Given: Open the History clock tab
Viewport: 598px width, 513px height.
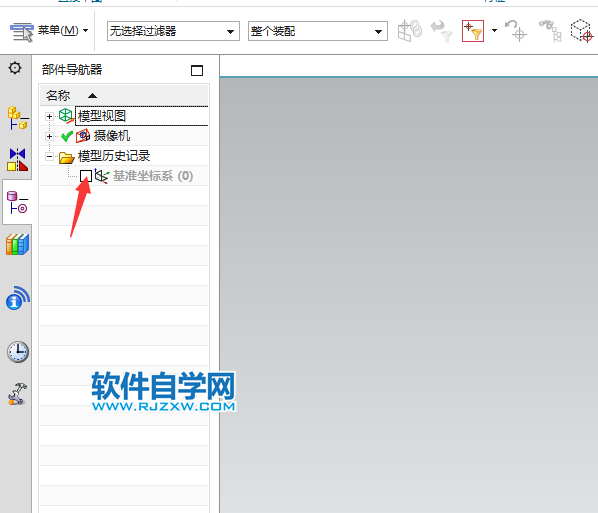Looking at the screenshot, I should (x=18, y=352).
